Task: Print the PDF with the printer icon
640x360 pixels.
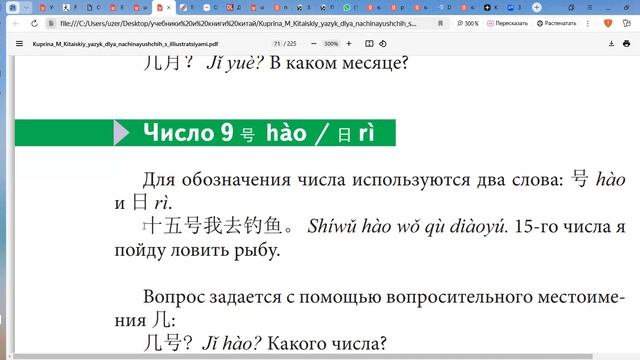Action: pyautogui.click(x=626, y=43)
